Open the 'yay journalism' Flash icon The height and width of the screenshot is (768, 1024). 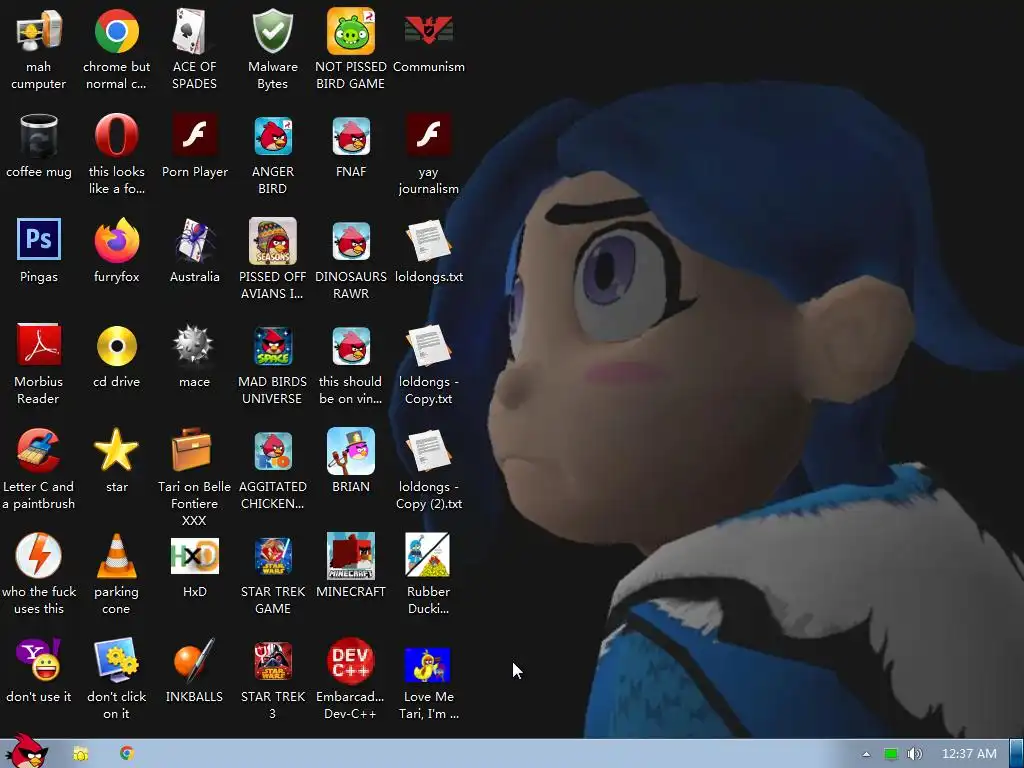pyautogui.click(x=428, y=135)
